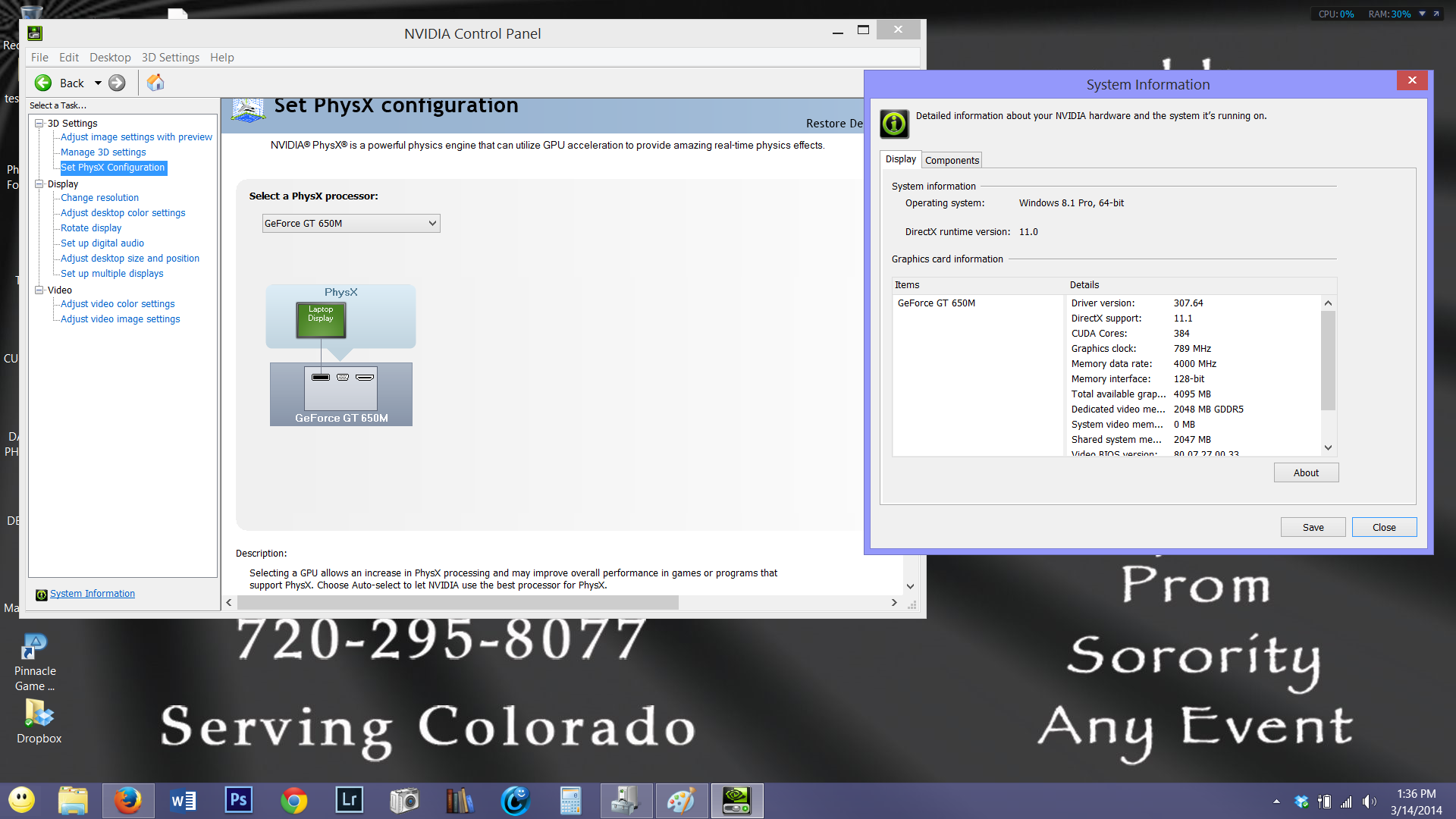Open the System Information link
This screenshot has width=1456, height=819.
tap(93, 594)
